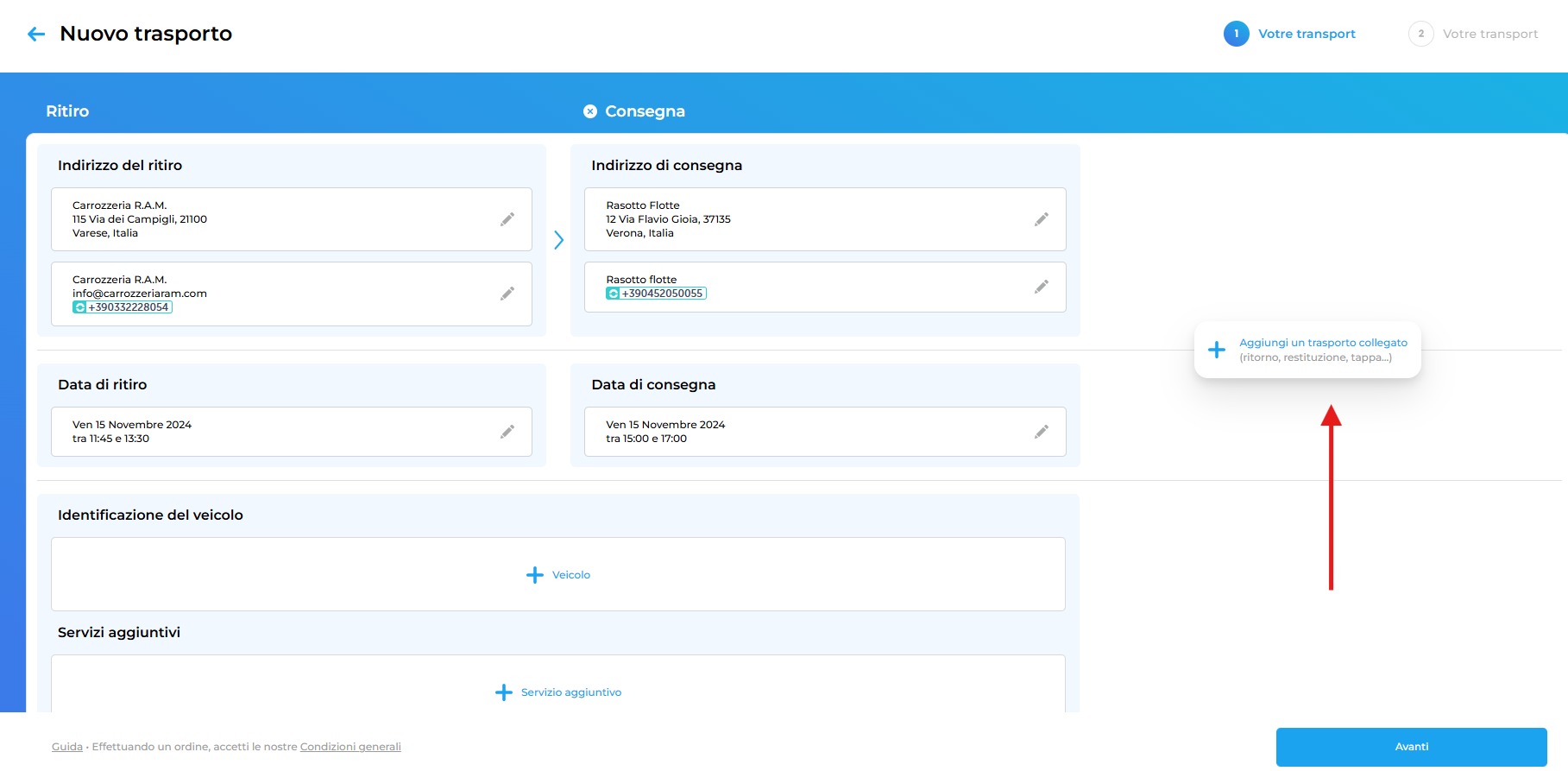Click the phone icon next to +390452050055
Image resolution: width=1568 pixels, height=771 pixels.
pyautogui.click(x=613, y=294)
